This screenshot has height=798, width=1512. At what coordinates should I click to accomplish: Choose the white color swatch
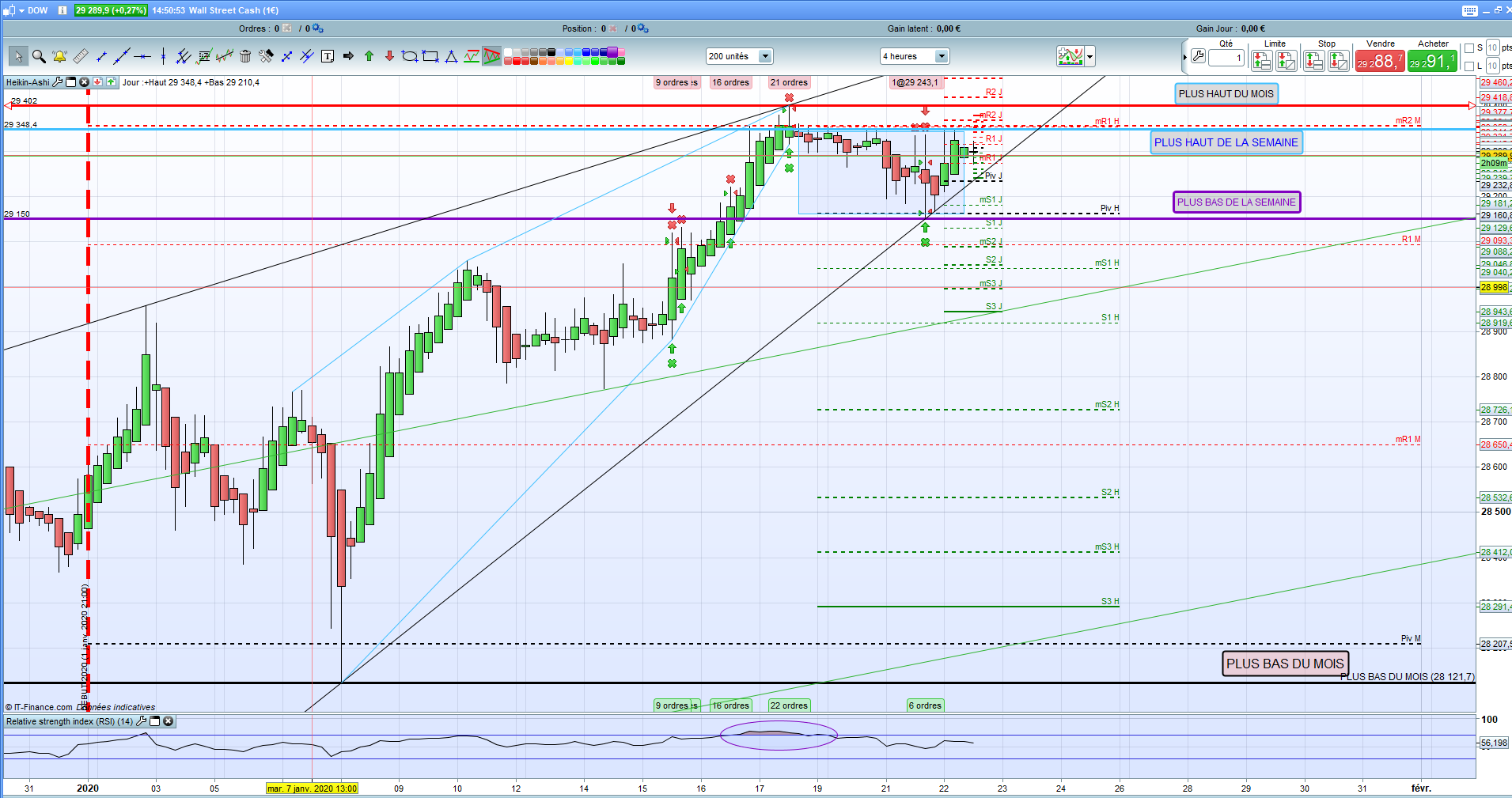(507, 52)
